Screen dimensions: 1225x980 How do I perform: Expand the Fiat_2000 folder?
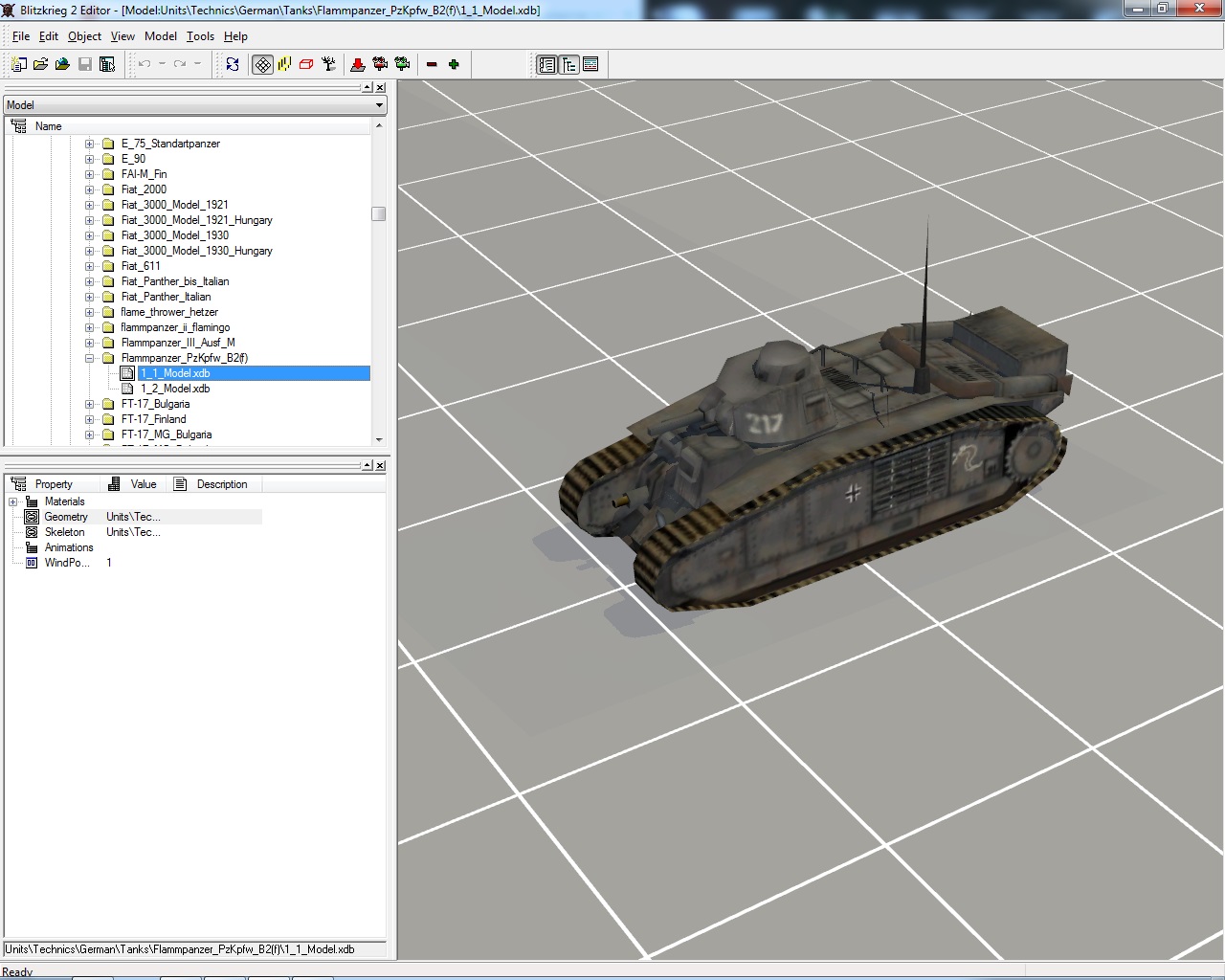[x=90, y=189]
